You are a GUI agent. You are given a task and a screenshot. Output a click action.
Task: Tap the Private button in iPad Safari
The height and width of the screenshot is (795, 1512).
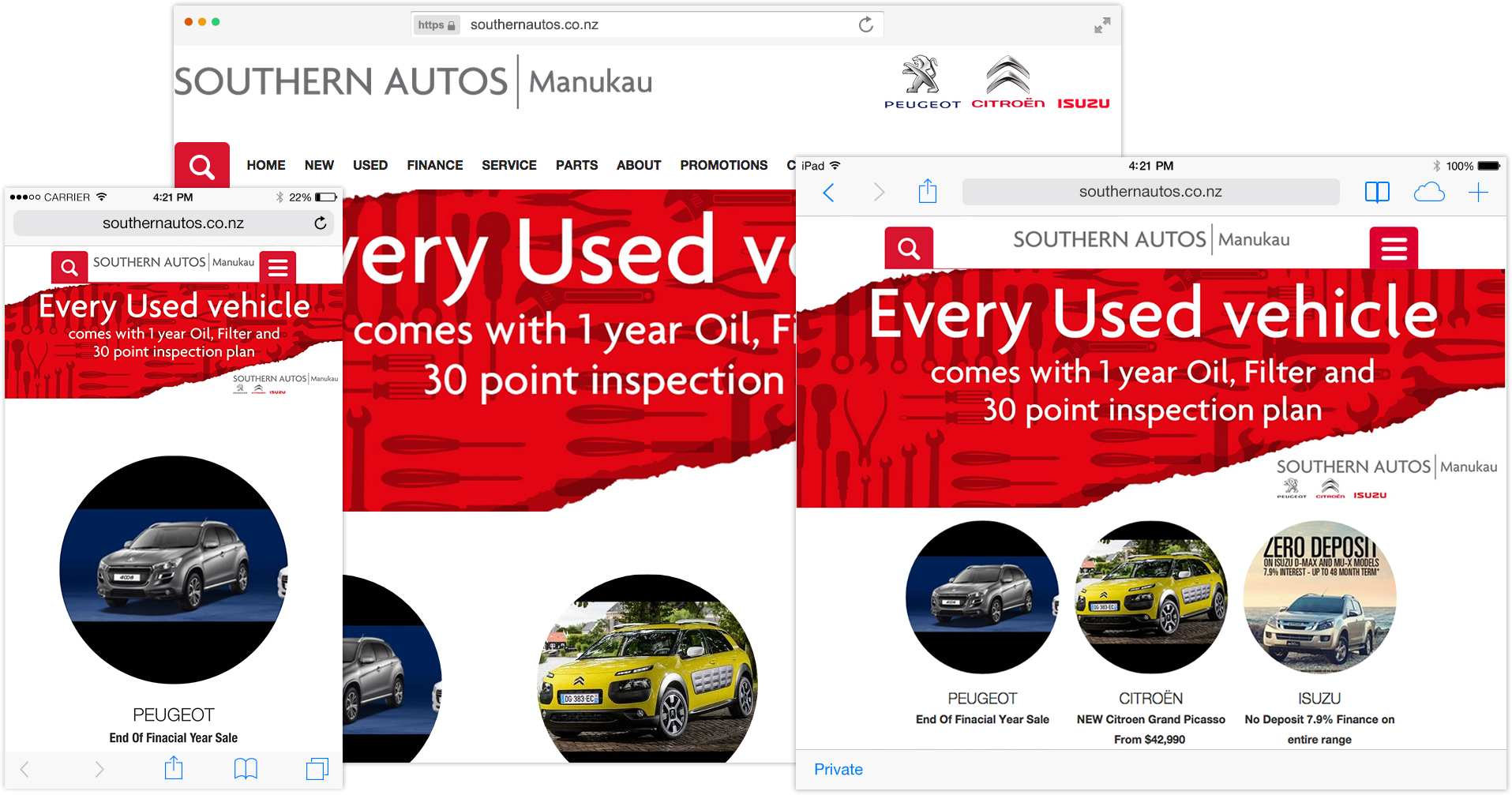tap(839, 770)
